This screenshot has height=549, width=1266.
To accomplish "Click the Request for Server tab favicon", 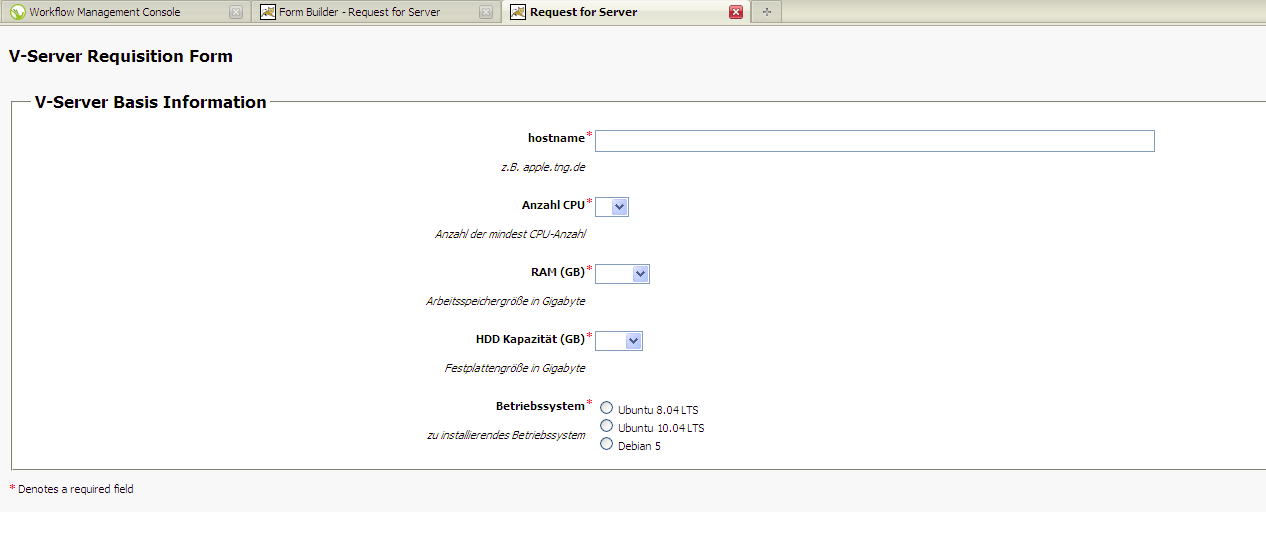I will 517,12.
